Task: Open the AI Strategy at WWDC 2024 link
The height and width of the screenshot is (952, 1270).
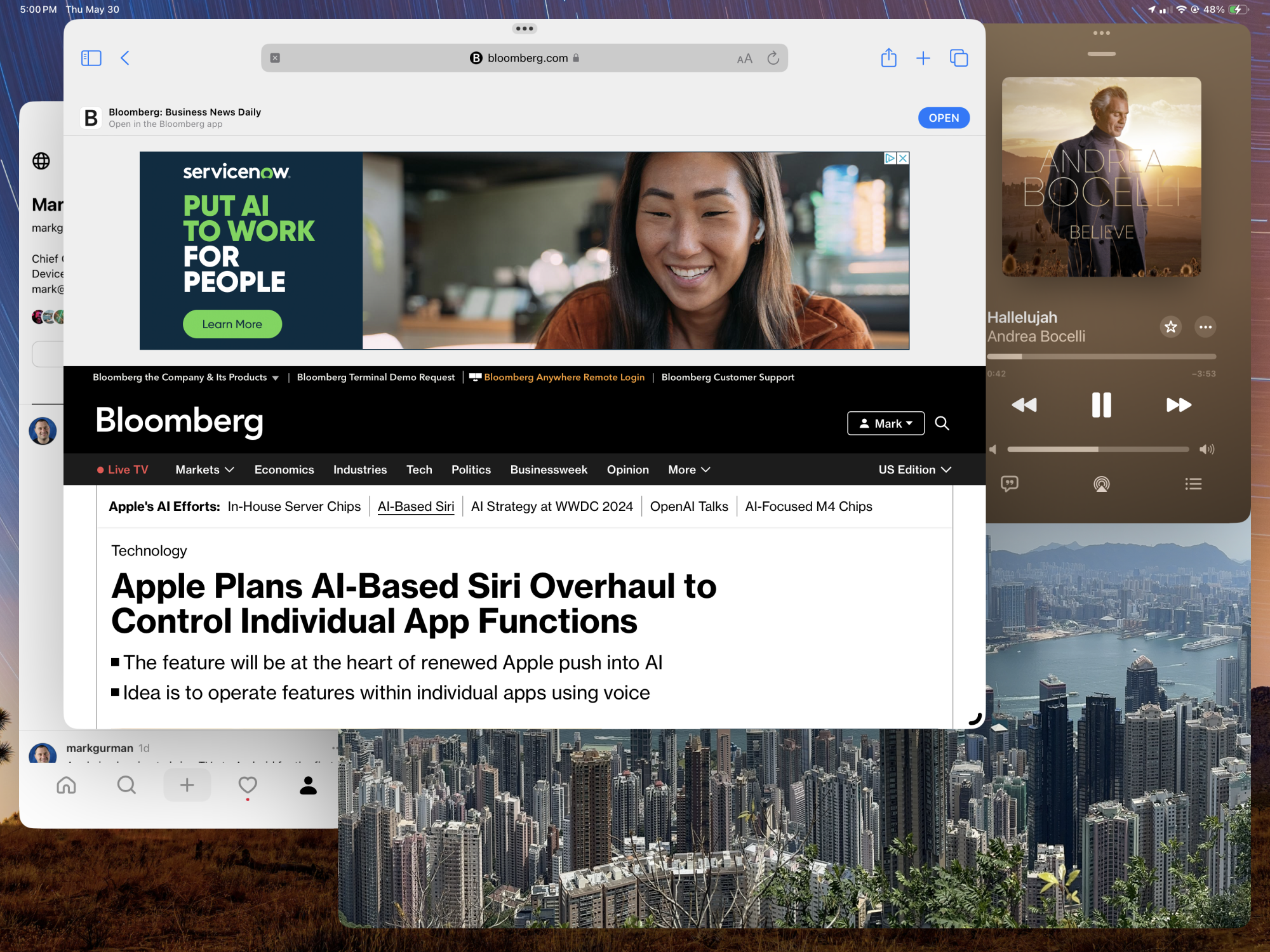Action: click(x=552, y=506)
